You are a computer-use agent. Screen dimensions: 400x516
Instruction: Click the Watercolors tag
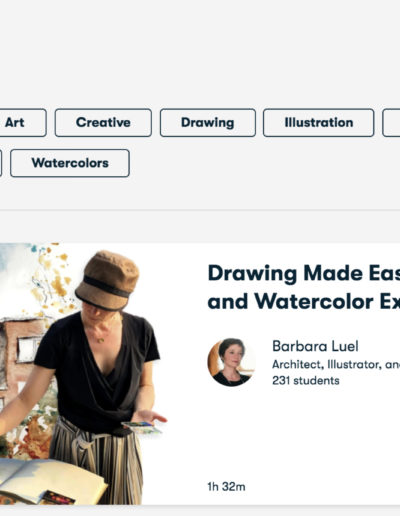point(70,163)
